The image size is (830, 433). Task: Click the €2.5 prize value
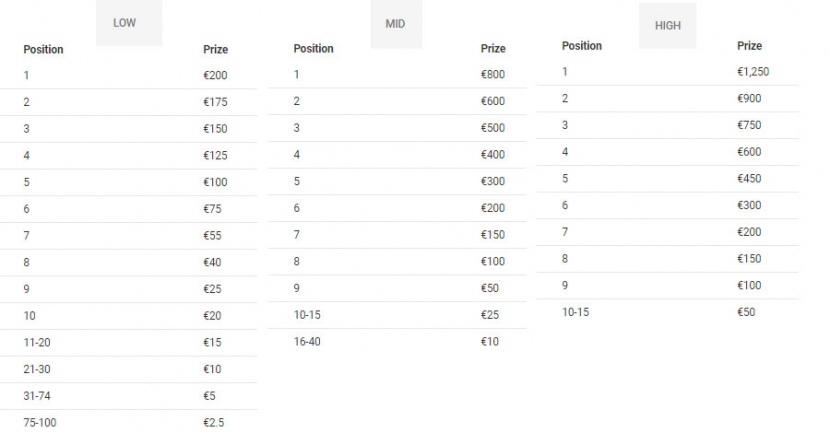(213, 423)
